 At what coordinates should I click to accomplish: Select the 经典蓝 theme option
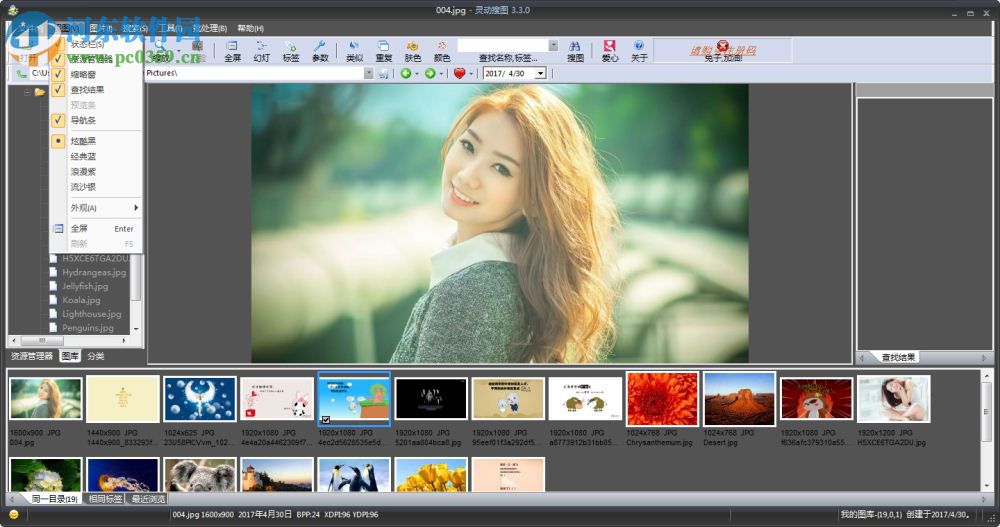(x=83, y=157)
